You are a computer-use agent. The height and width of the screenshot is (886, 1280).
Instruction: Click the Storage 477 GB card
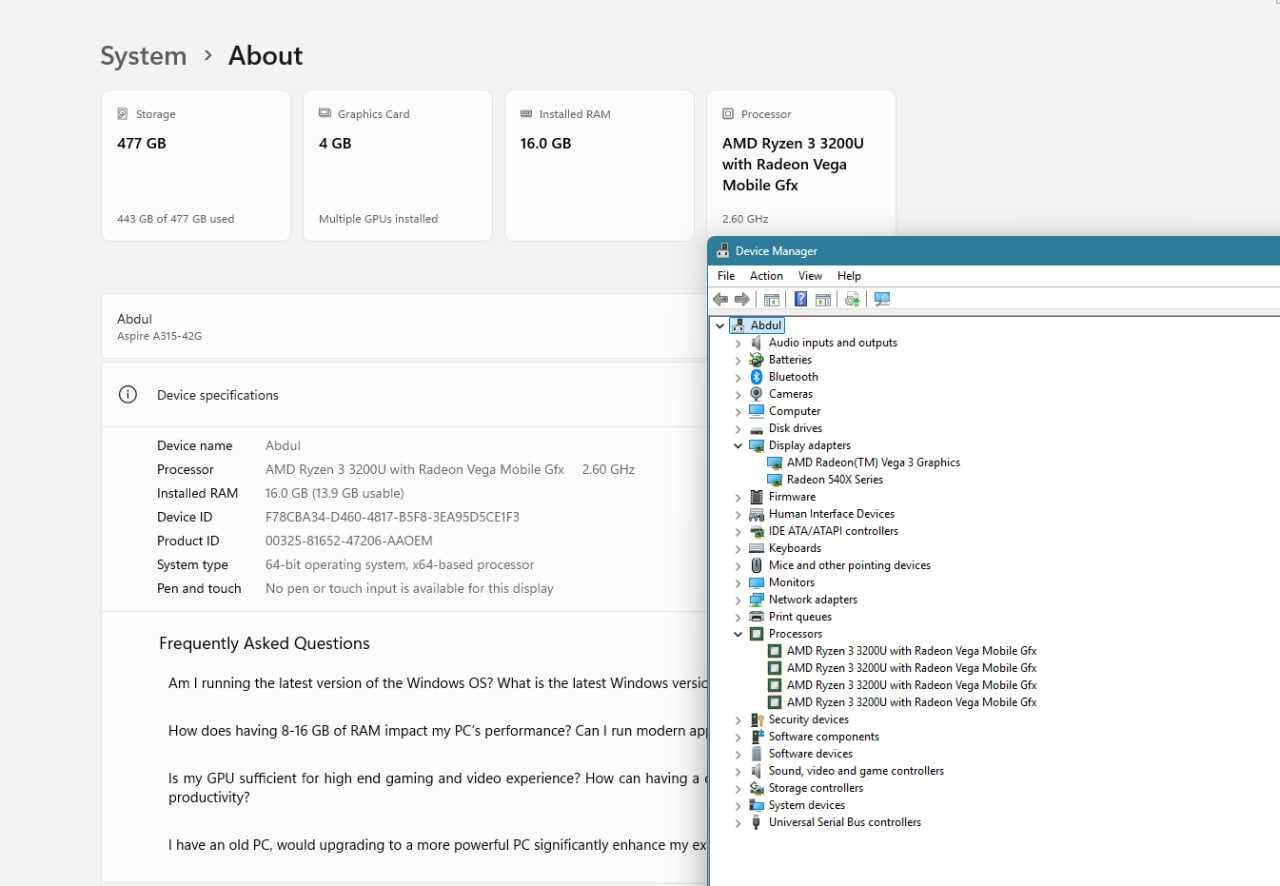tap(196, 166)
